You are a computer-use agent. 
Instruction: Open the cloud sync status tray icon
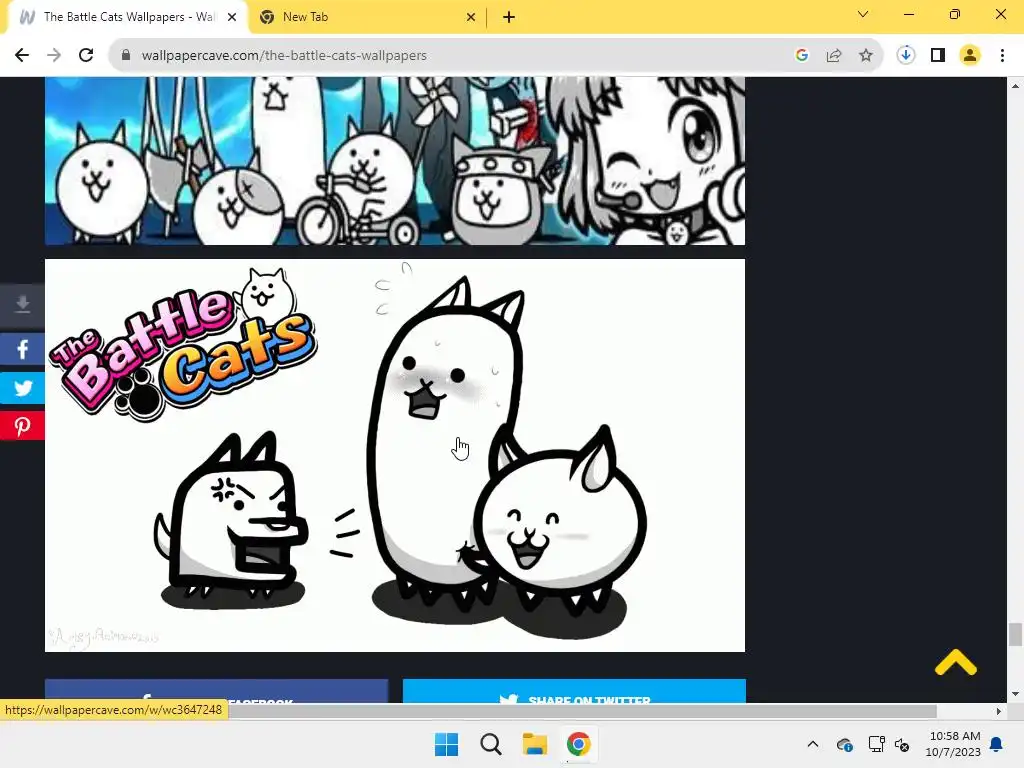tap(844, 744)
